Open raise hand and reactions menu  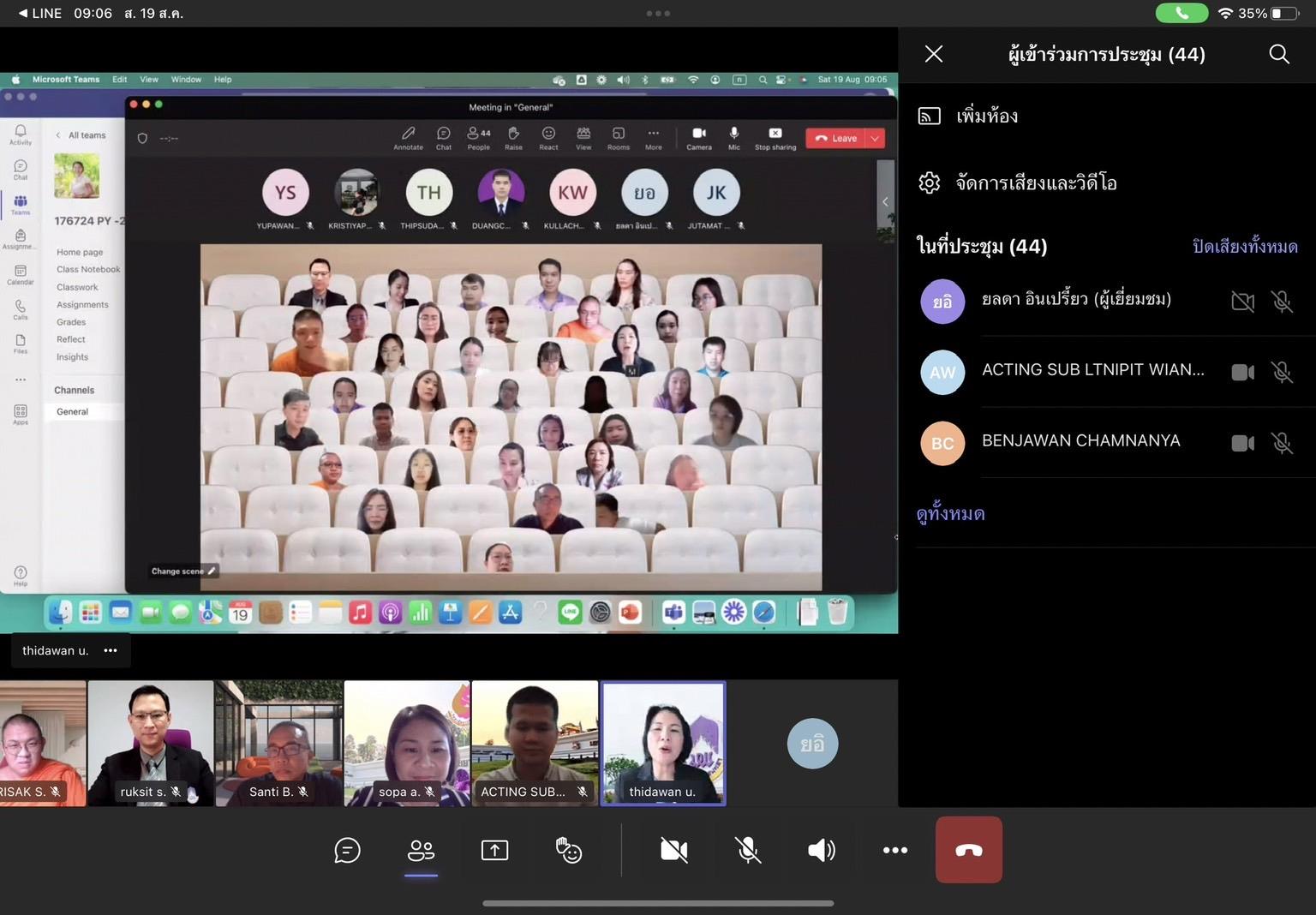pyautogui.click(x=569, y=850)
